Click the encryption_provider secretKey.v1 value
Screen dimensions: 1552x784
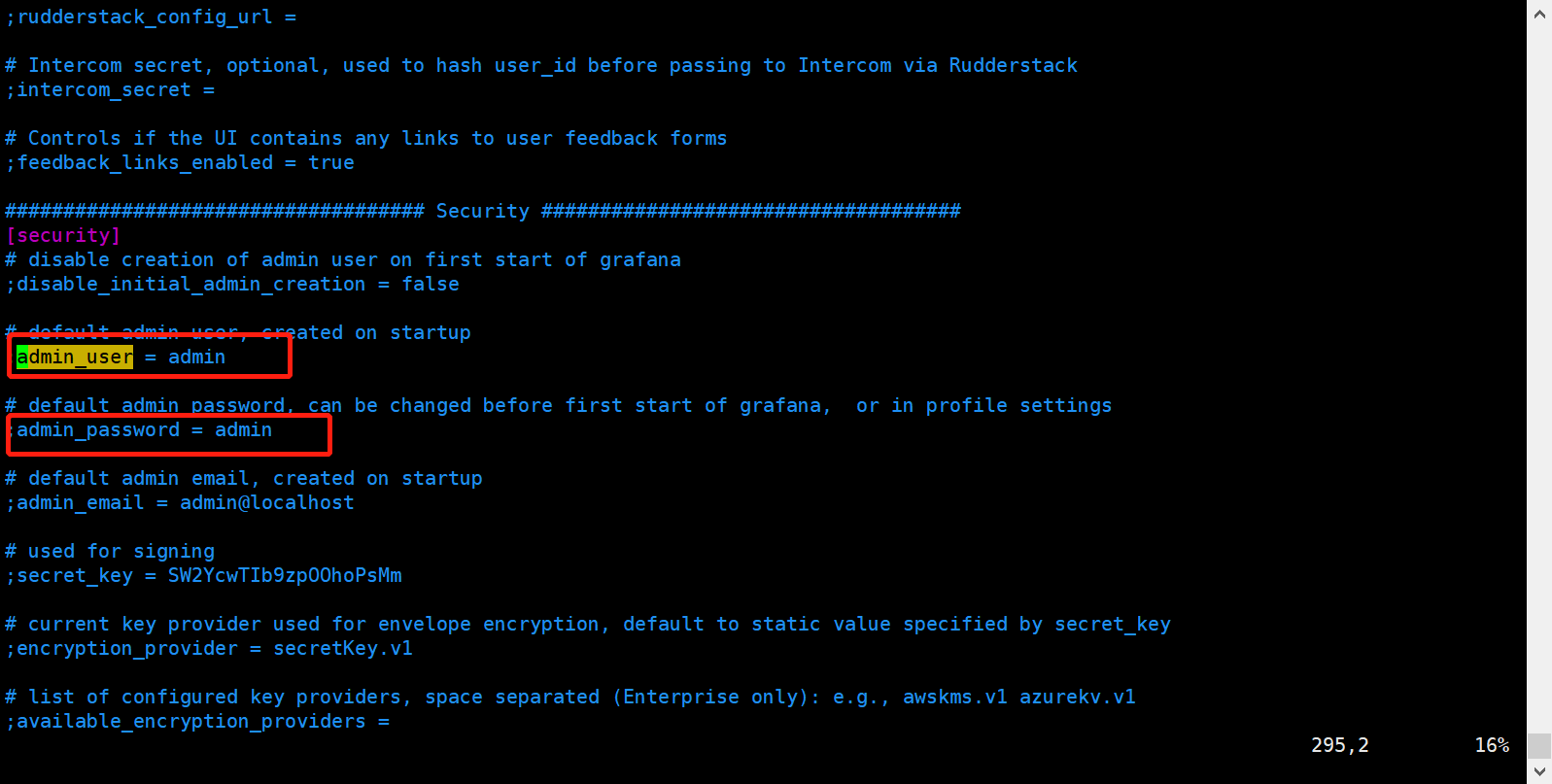[x=343, y=649]
